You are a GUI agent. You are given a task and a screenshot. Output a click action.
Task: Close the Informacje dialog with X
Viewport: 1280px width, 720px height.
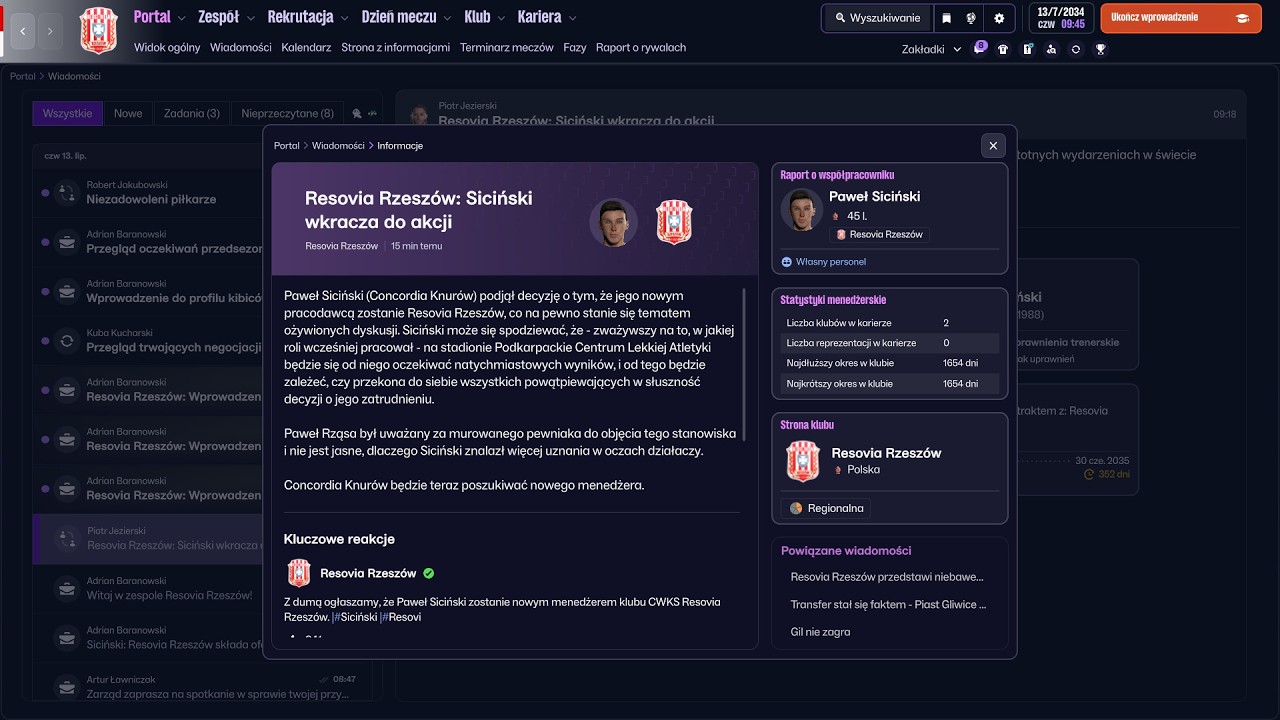[x=993, y=146]
